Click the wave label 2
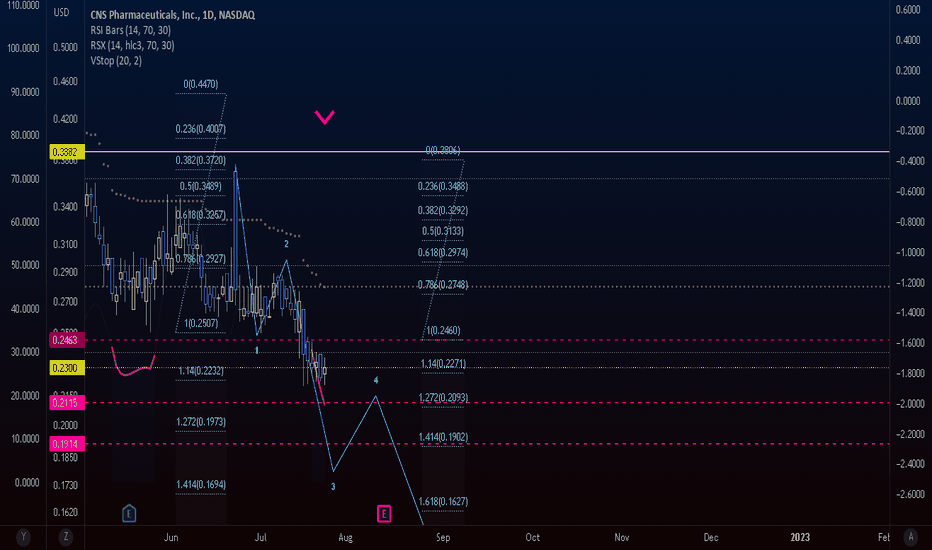The width and height of the screenshot is (932, 550). coord(286,244)
